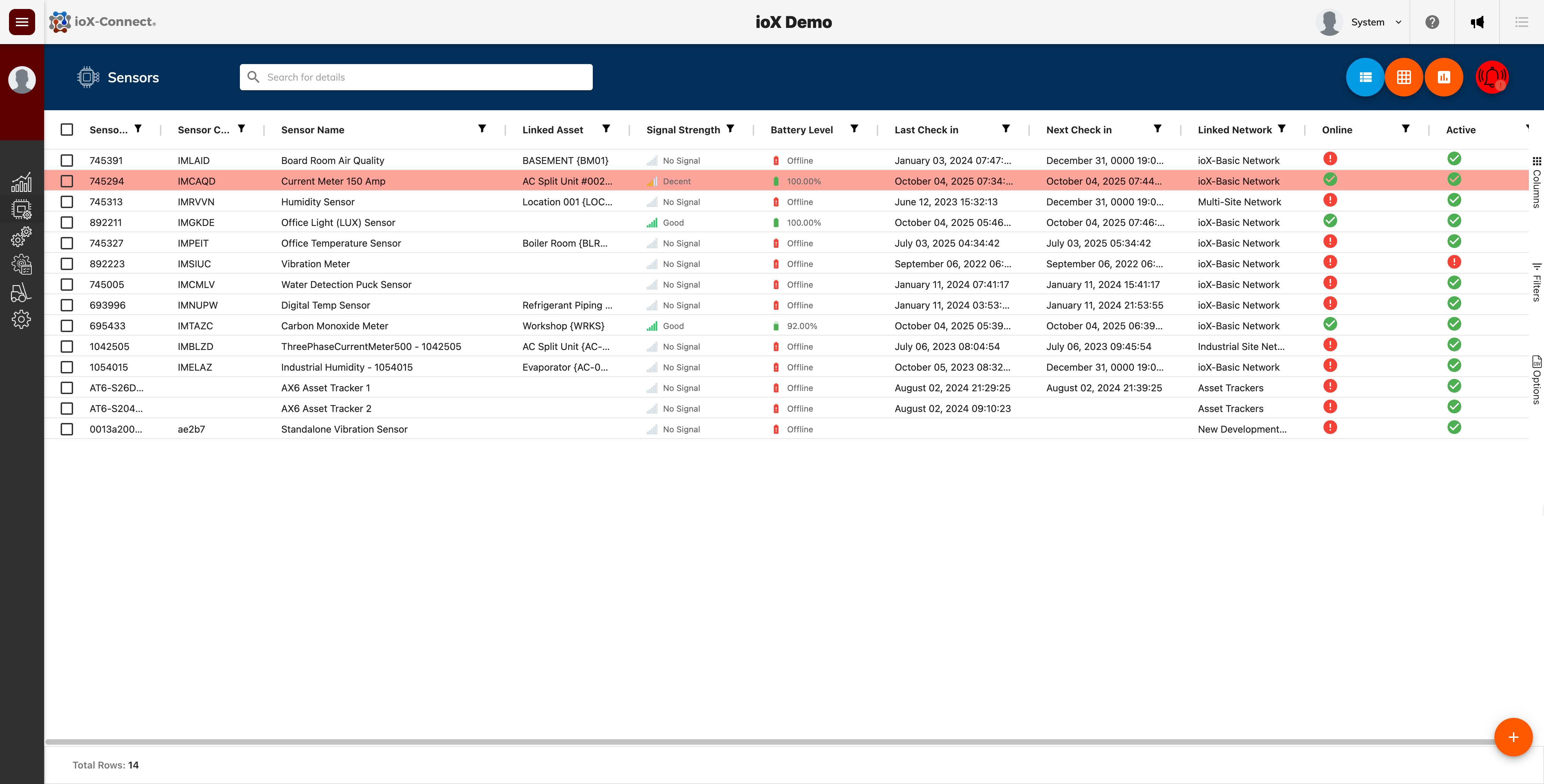The width and height of the screenshot is (1544, 784).
Task: Click the megaphone announcements icon
Action: pos(1477,22)
